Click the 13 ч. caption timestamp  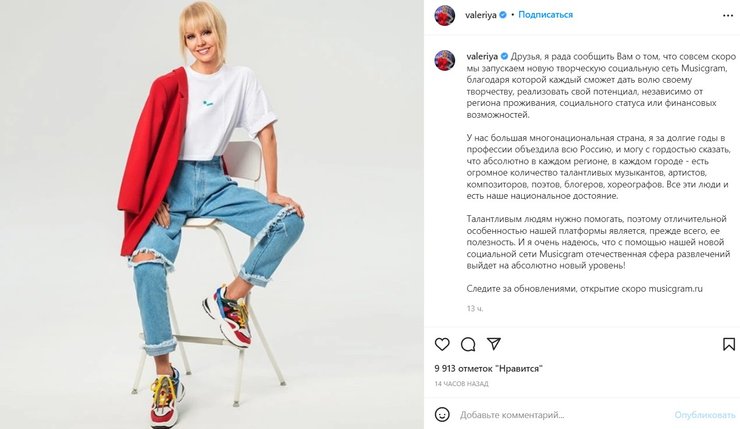tap(475, 309)
